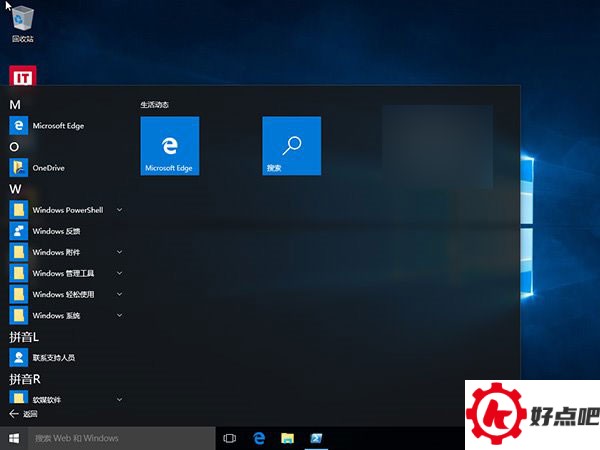Click the Microsoft Edge text label in list
The image size is (600, 450).
pyautogui.click(x=58, y=126)
